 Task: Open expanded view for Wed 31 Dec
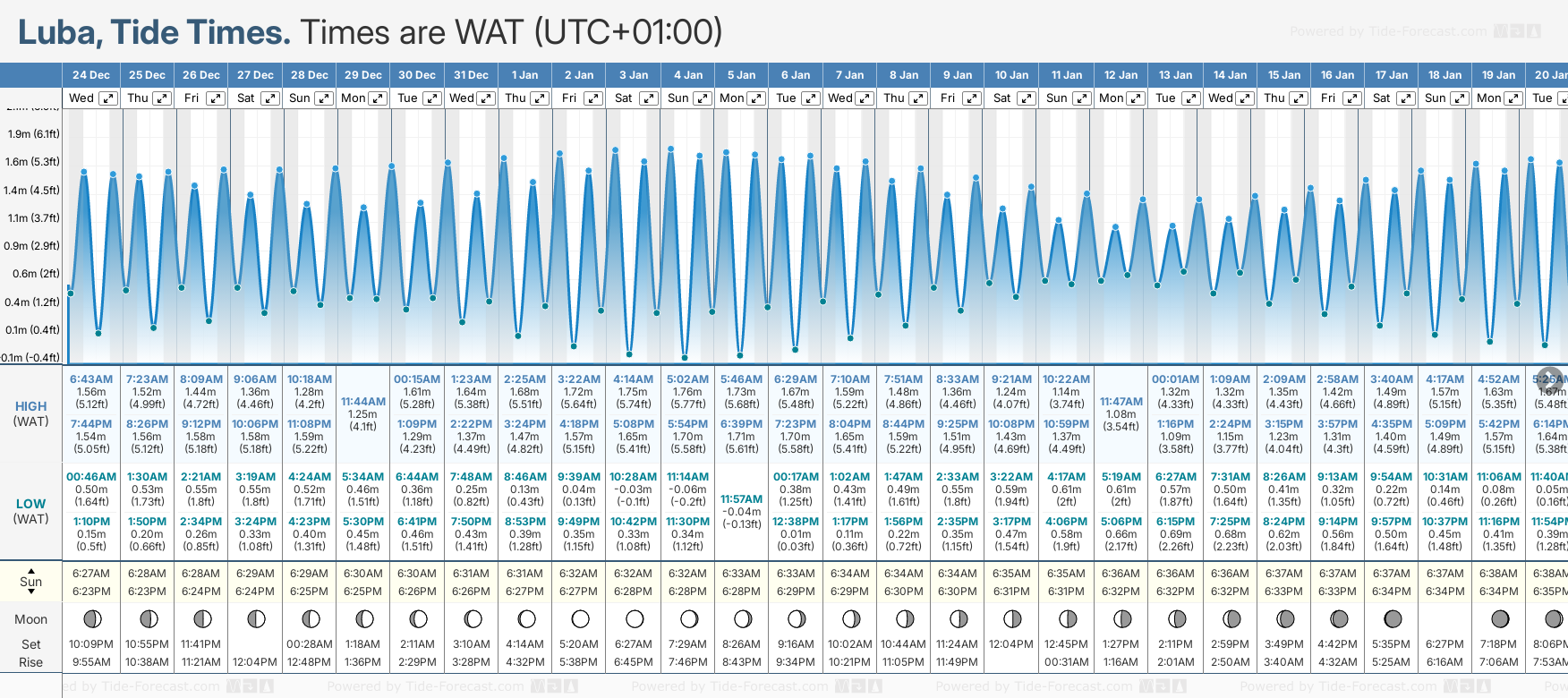click(x=486, y=98)
